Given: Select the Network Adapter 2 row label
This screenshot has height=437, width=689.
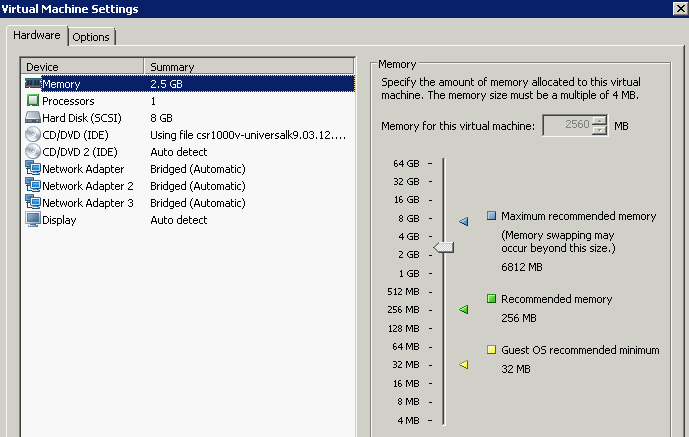Looking at the screenshot, I should click(88, 186).
